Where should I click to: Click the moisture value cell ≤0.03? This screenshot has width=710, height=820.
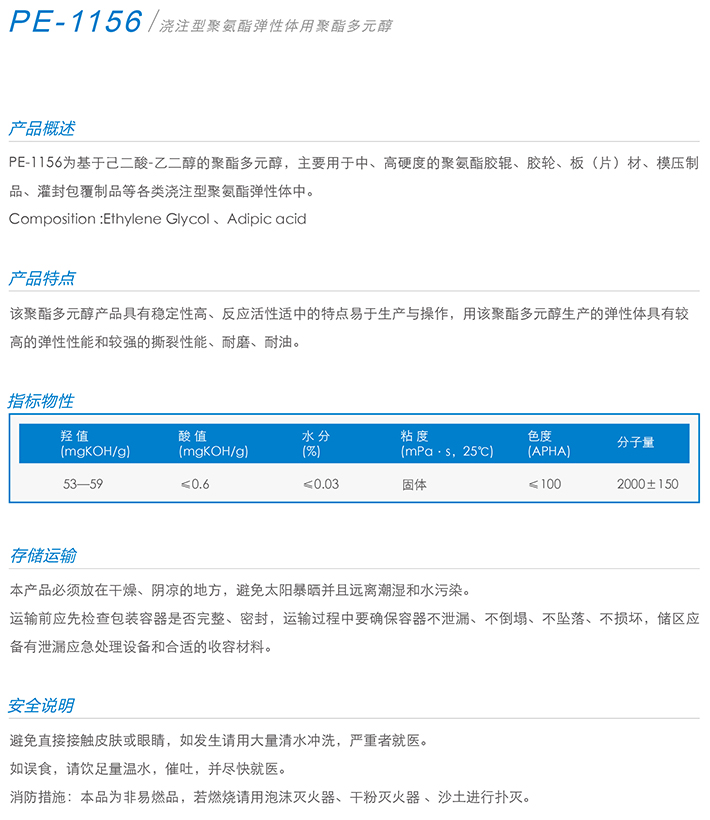(x=321, y=484)
